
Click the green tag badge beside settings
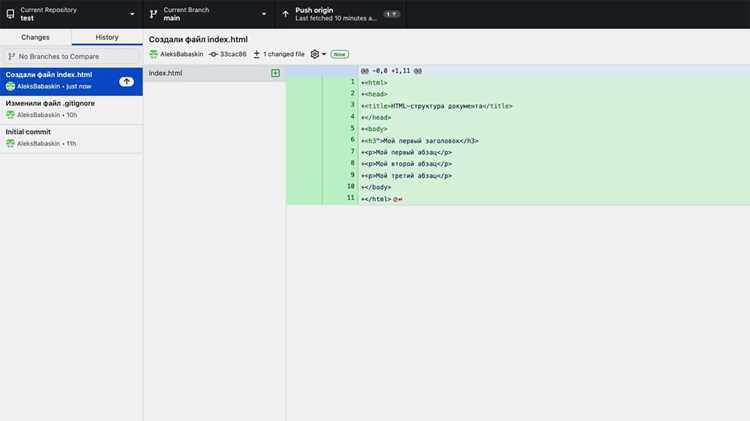click(340, 54)
